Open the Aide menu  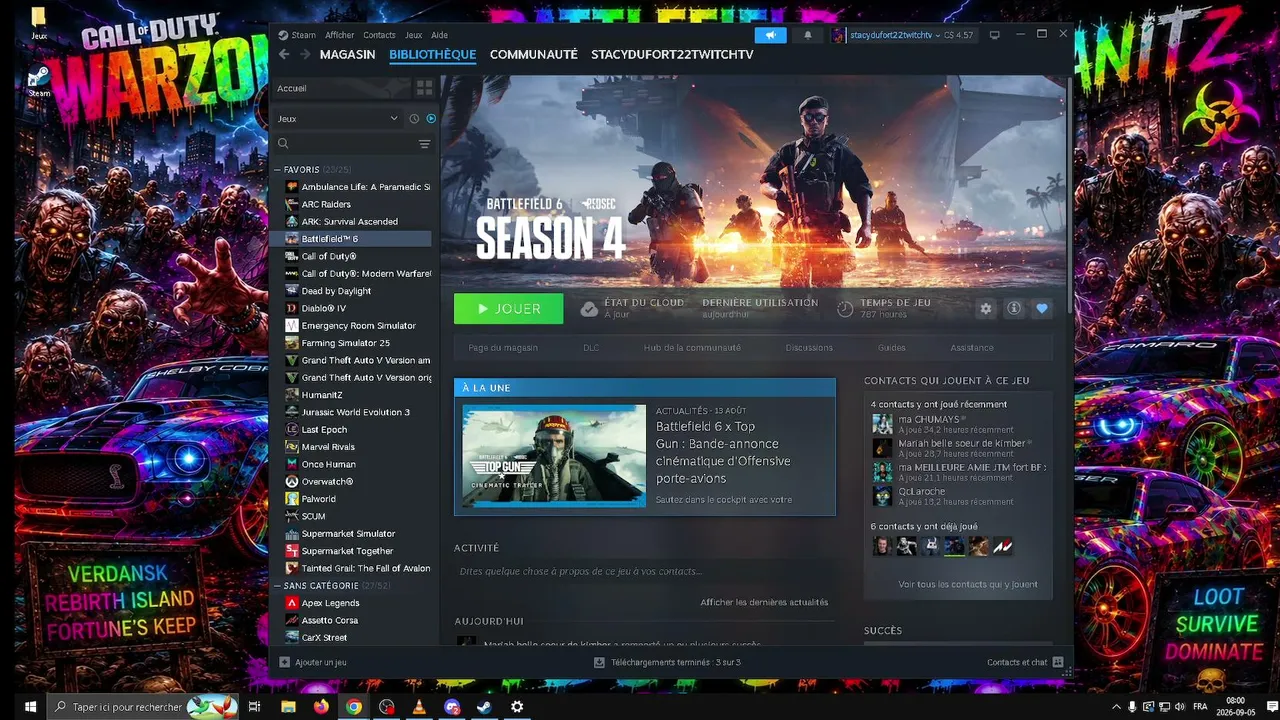coord(439,35)
